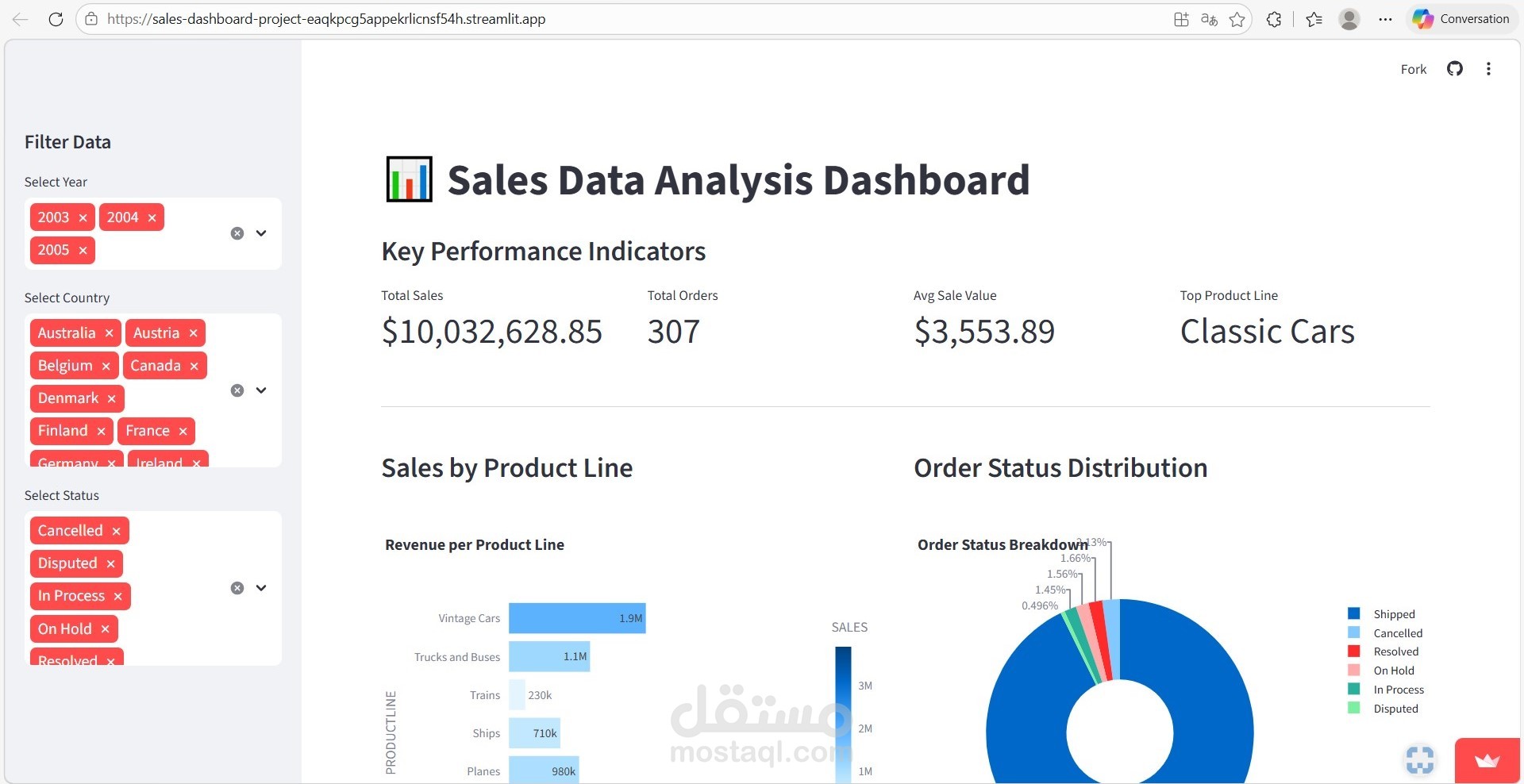This screenshot has width=1524, height=784.
Task: Open the translate page icon
Action: (x=1209, y=19)
